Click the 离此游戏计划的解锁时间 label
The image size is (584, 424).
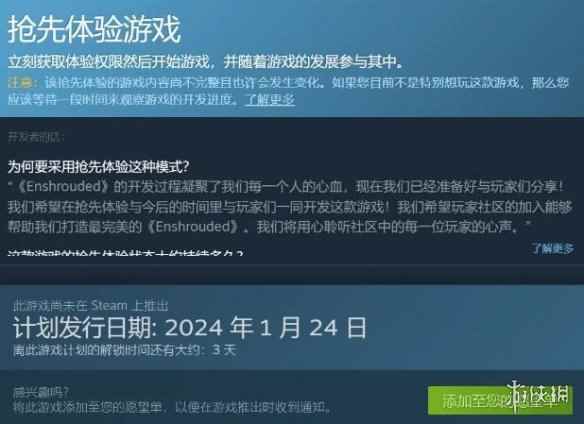pyautogui.click(x=111, y=350)
